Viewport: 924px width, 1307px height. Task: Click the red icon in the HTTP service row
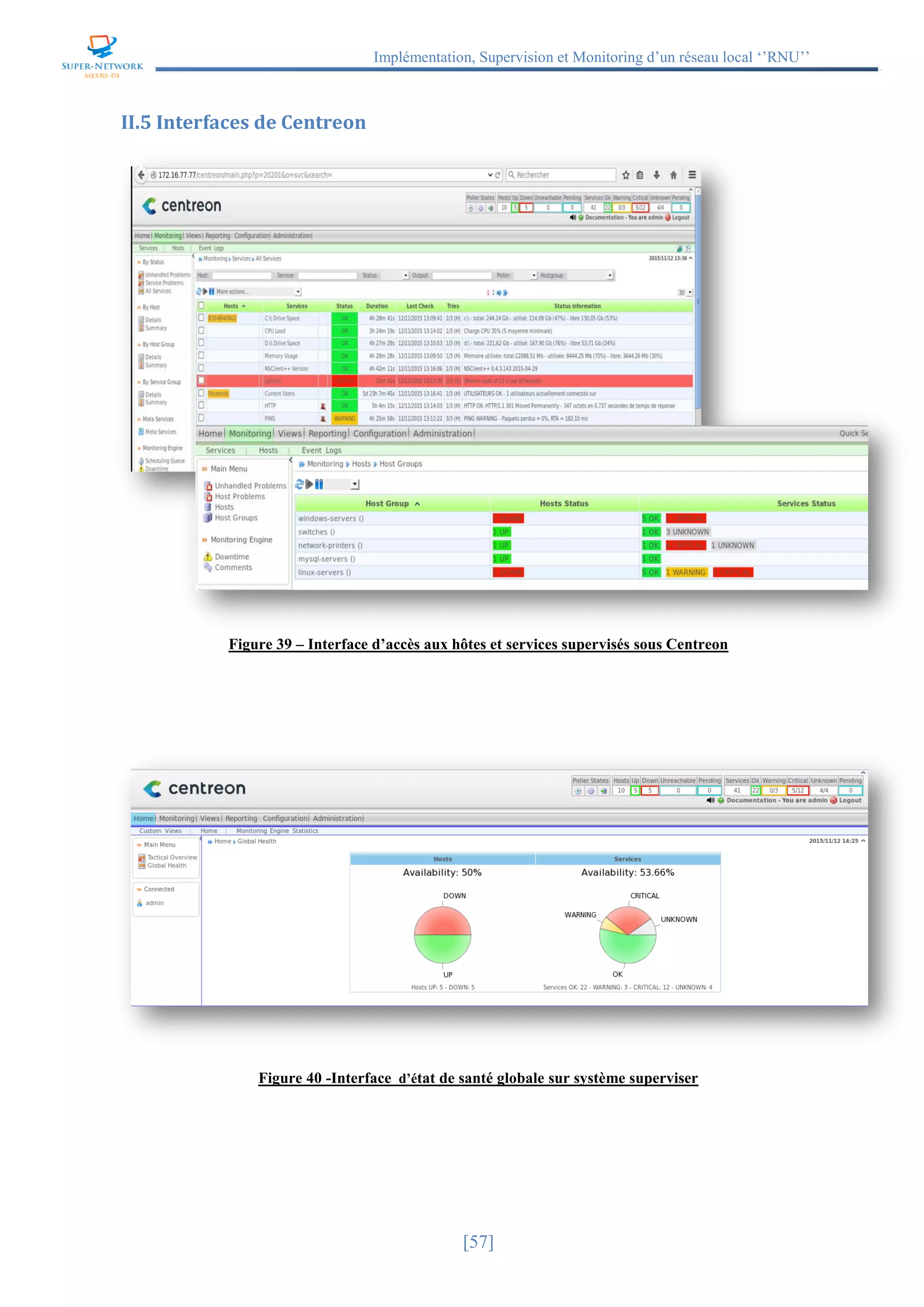click(323, 407)
